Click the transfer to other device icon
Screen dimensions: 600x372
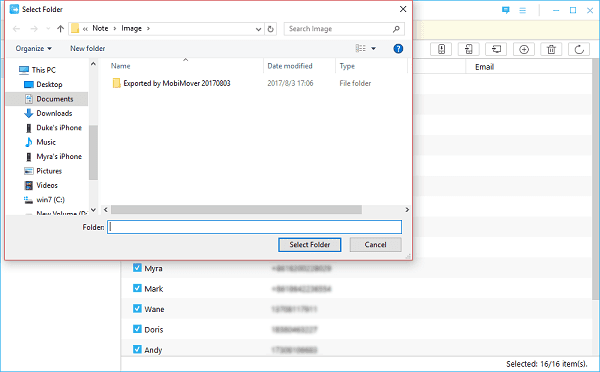(x=469, y=49)
